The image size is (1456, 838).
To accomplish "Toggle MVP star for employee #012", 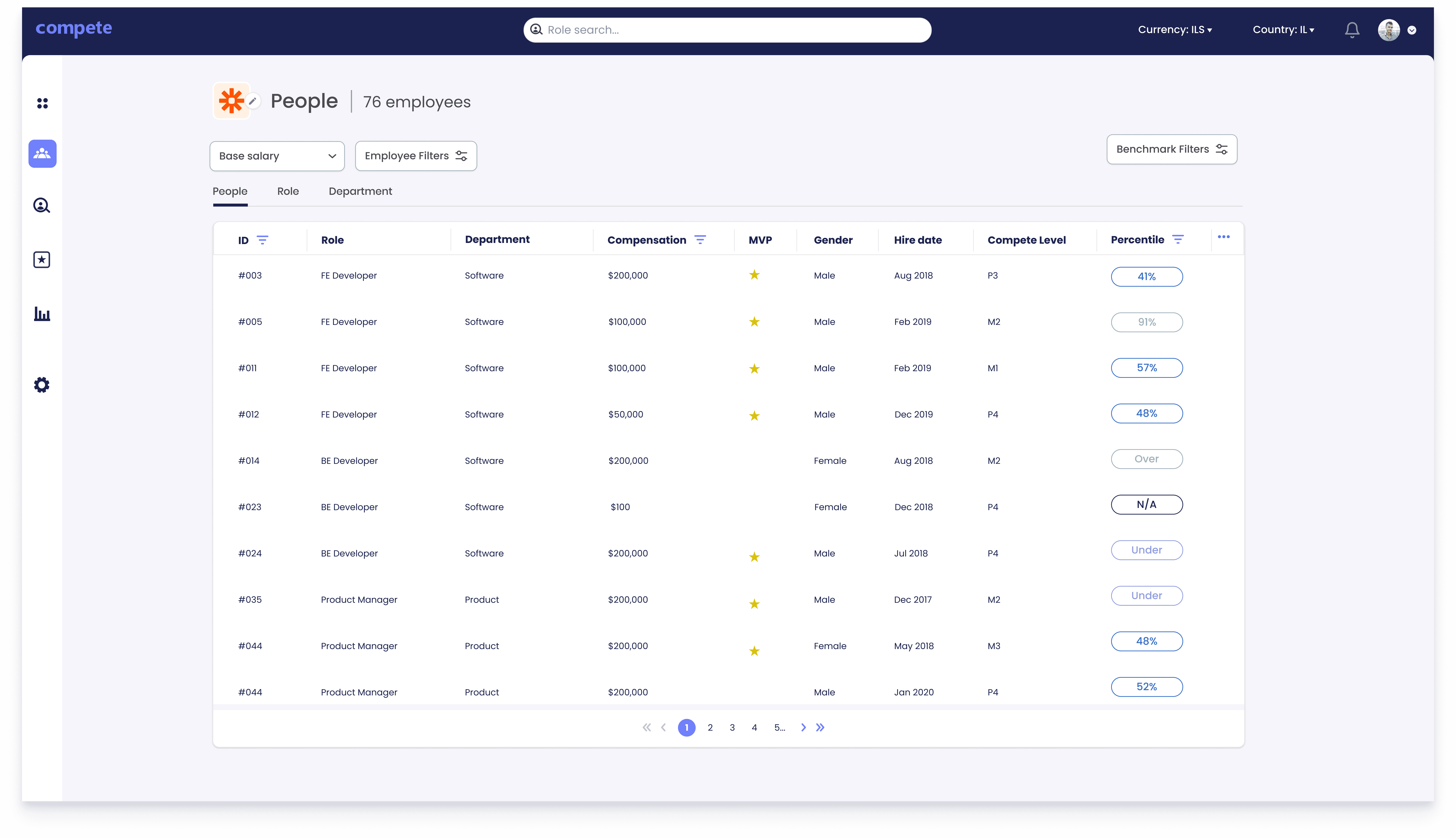I will tap(754, 416).
